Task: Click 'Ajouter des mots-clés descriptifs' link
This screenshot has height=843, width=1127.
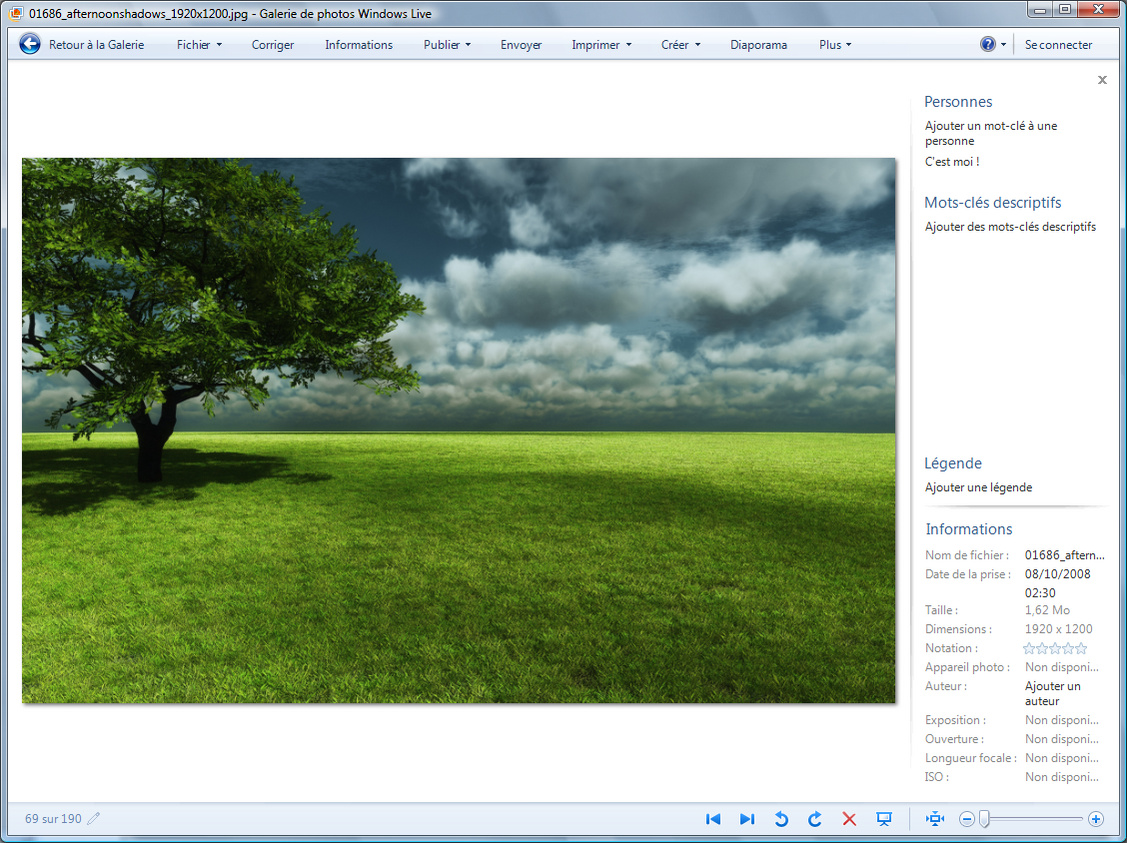Action: pyautogui.click(x=1010, y=227)
